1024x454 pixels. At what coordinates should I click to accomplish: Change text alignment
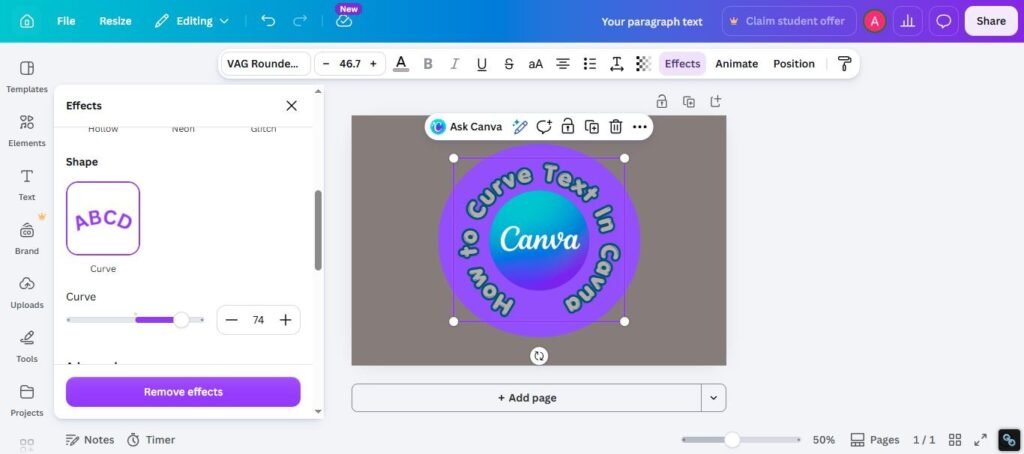pyautogui.click(x=563, y=63)
